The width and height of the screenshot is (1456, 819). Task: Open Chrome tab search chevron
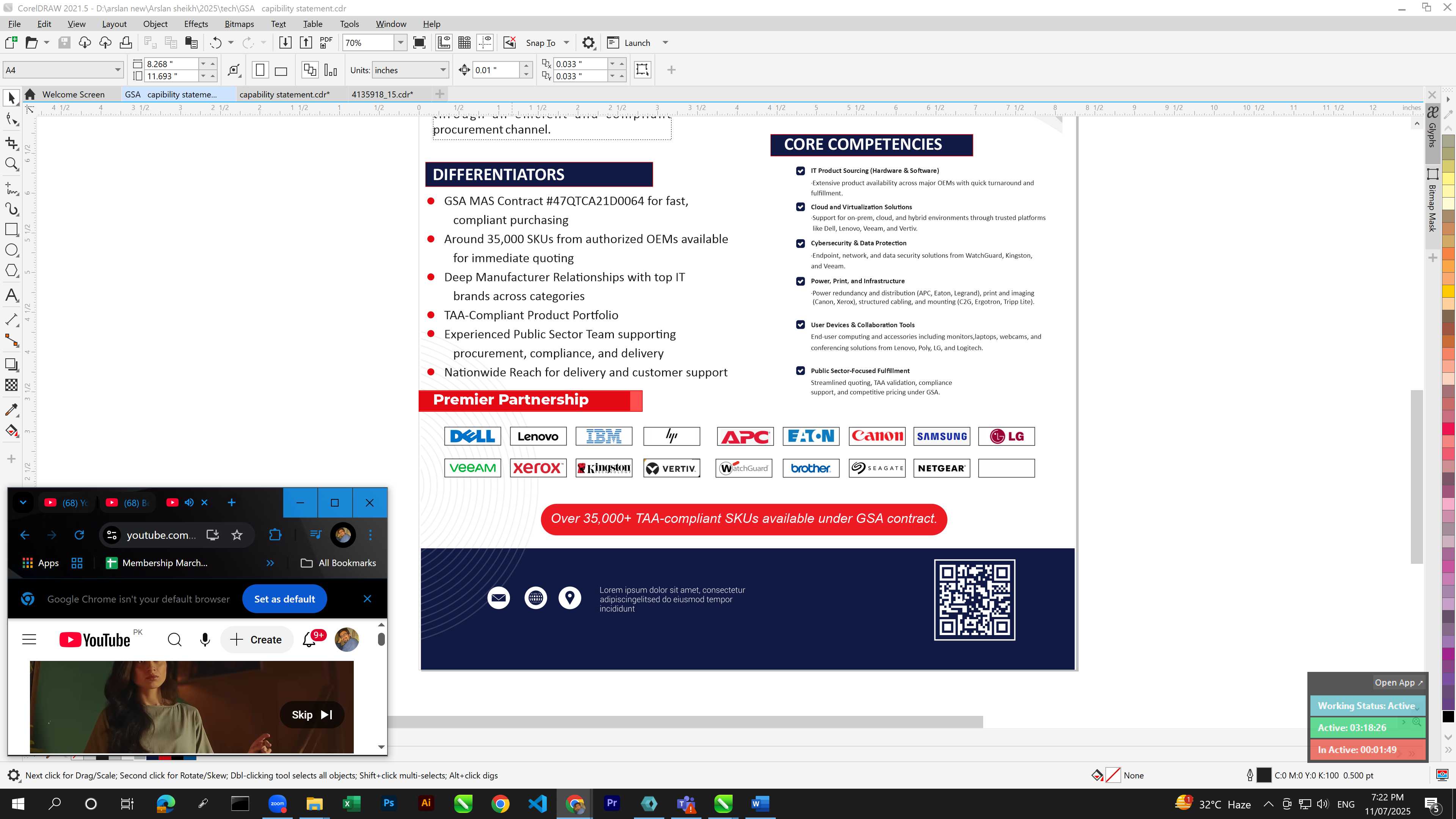[23, 502]
